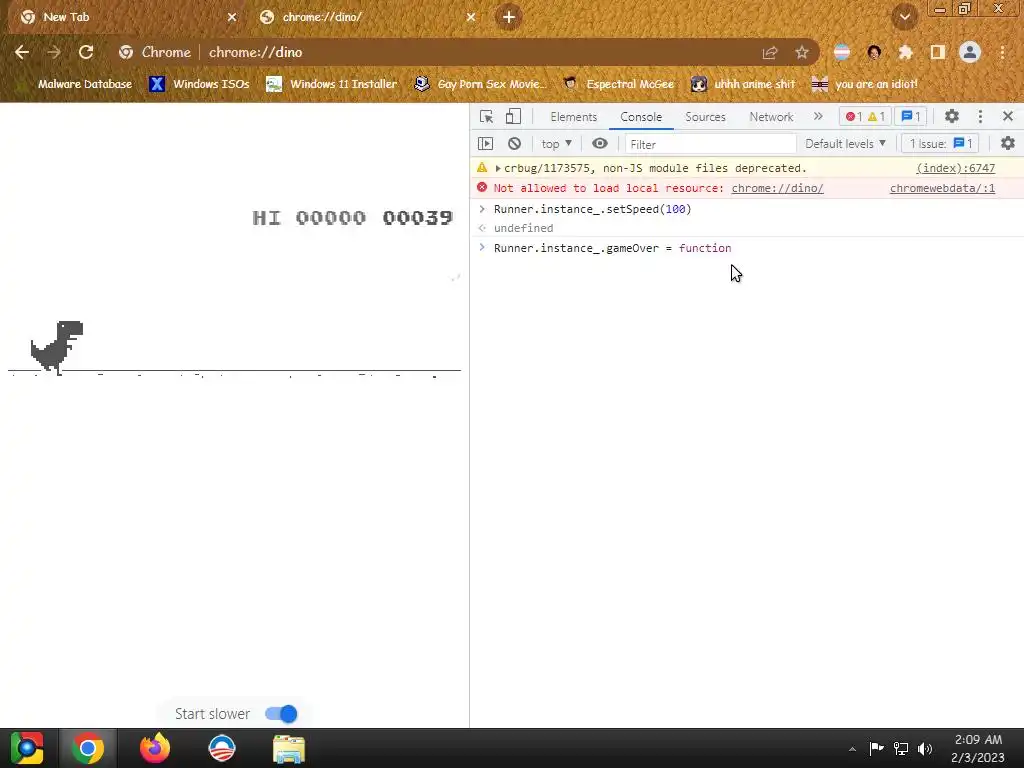Click the T-Rex dinosaur in game
This screenshot has height=768, width=1024.
pyautogui.click(x=57, y=347)
